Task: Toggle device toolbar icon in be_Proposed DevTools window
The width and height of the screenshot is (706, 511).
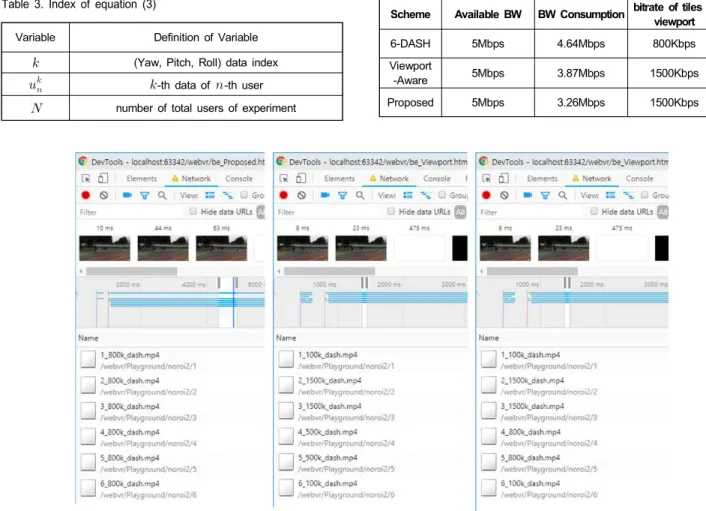Action: click(103, 179)
